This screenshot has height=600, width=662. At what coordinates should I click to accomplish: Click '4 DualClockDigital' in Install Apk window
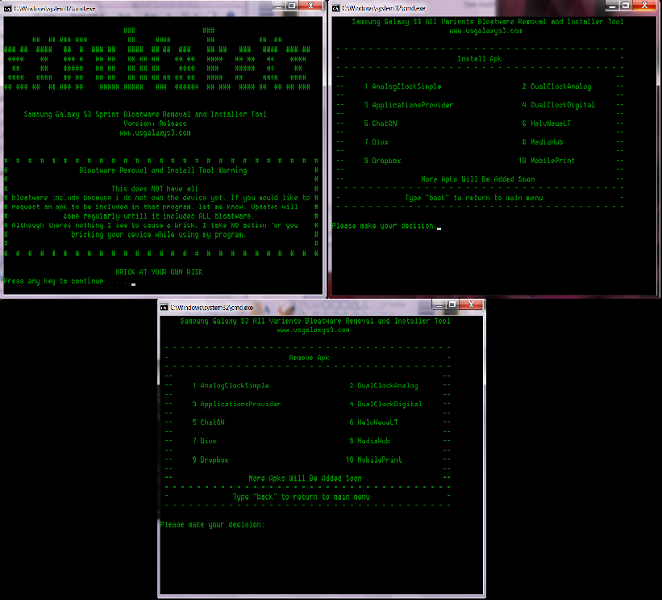click(x=558, y=105)
